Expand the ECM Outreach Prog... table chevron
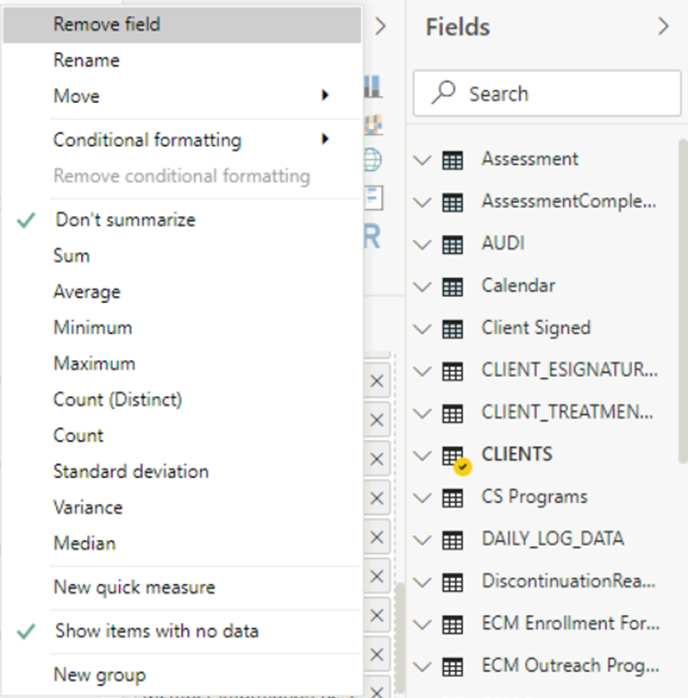The height and width of the screenshot is (698, 688). pyautogui.click(x=422, y=666)
